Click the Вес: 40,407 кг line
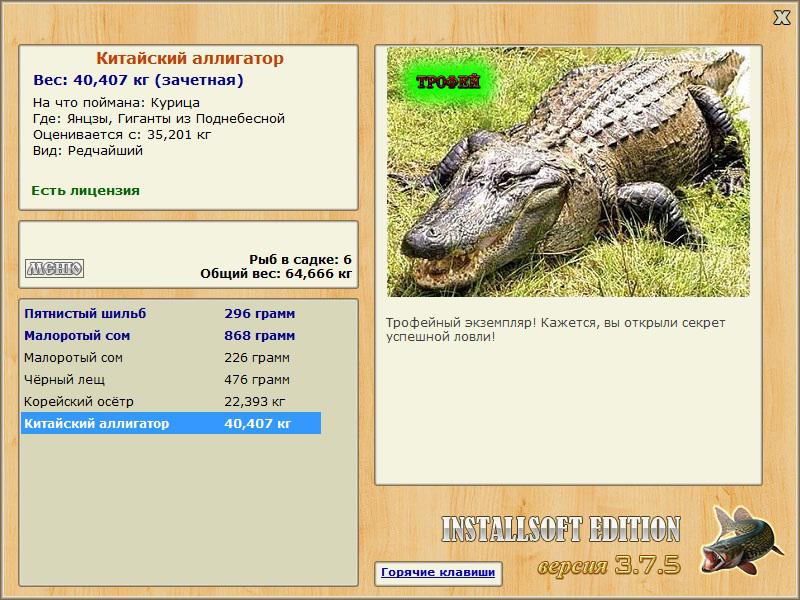 coord(138,80)
